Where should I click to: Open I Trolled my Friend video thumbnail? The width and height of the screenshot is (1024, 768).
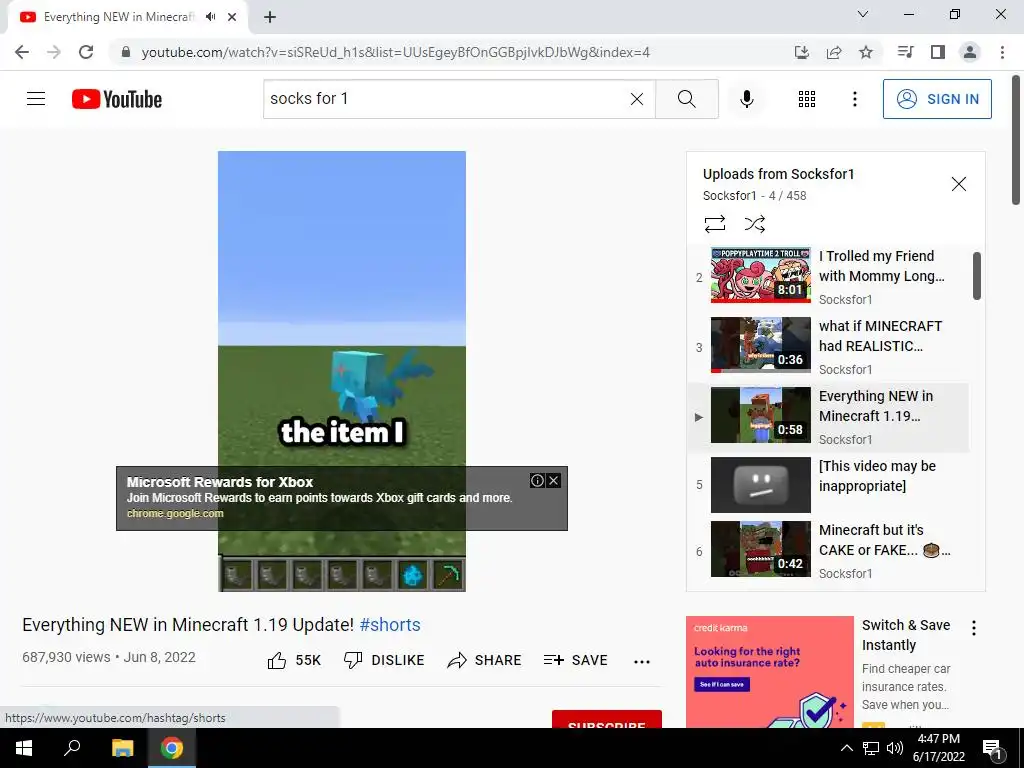(x=760, y=275)
